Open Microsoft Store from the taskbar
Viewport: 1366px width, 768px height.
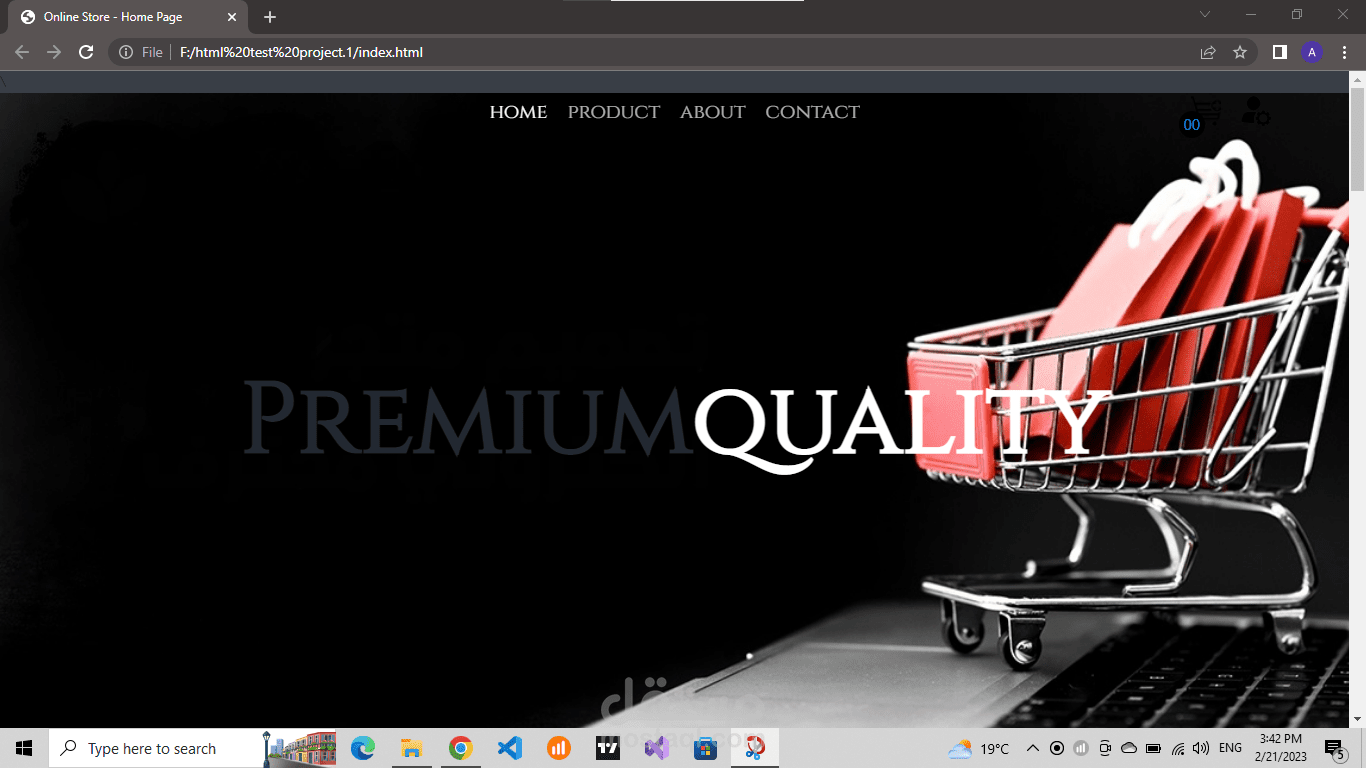pyautogui.click(x=705, y=748)
